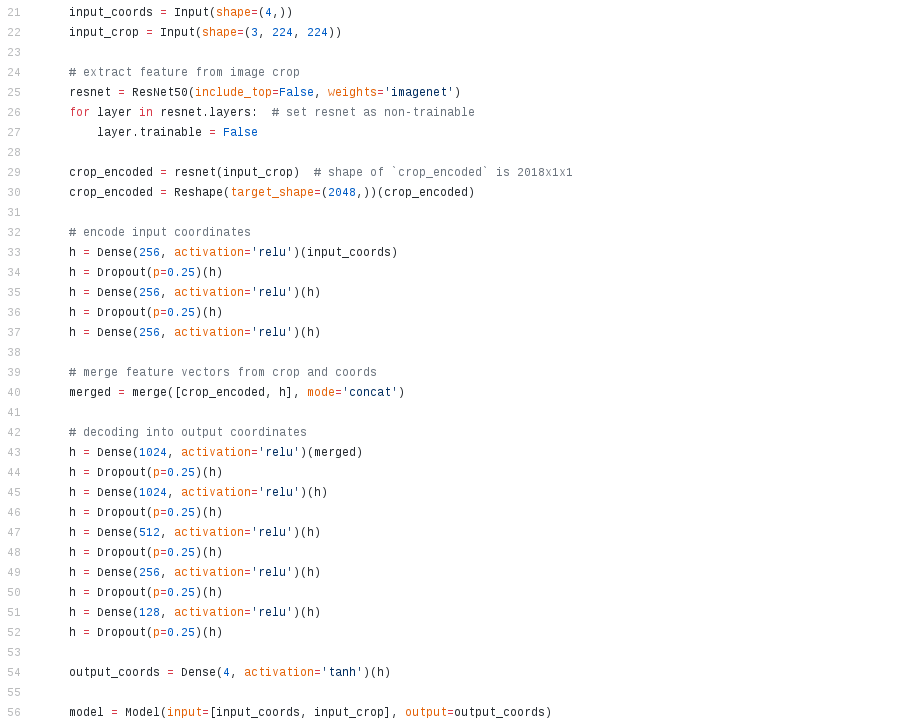The image size is (897, 723).
Task: Click "resnet.layers" in the for loop
Action: [205, 112]
